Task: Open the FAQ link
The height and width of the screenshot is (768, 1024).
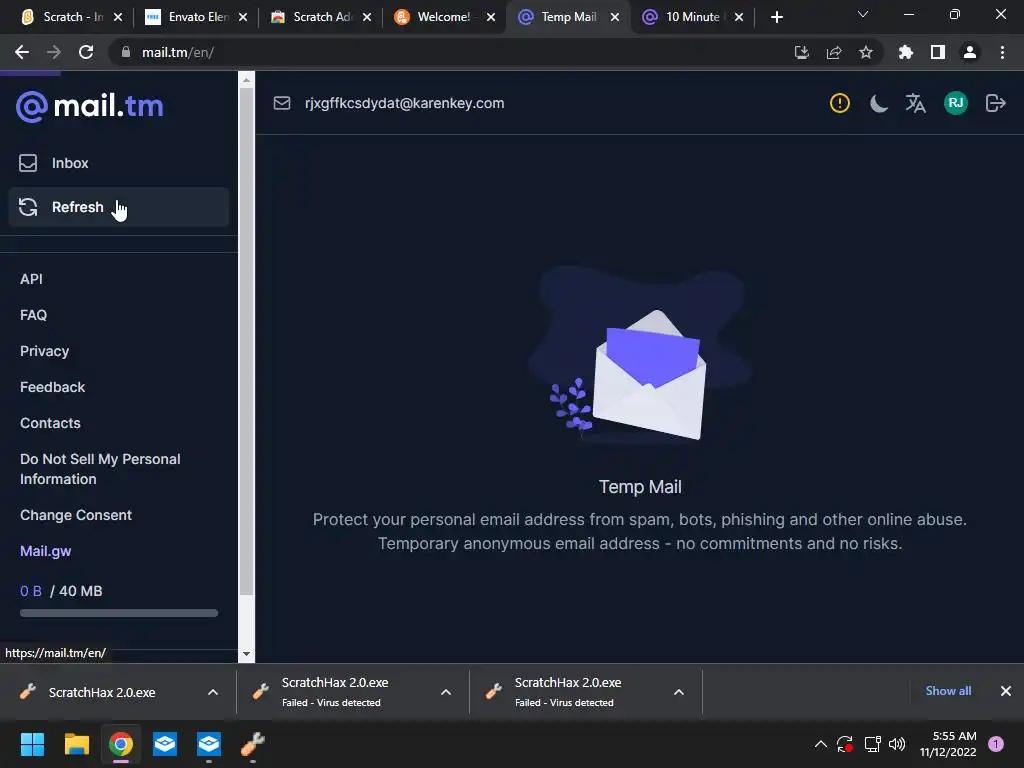Action: pyautogui.click(x=33, y=315)
